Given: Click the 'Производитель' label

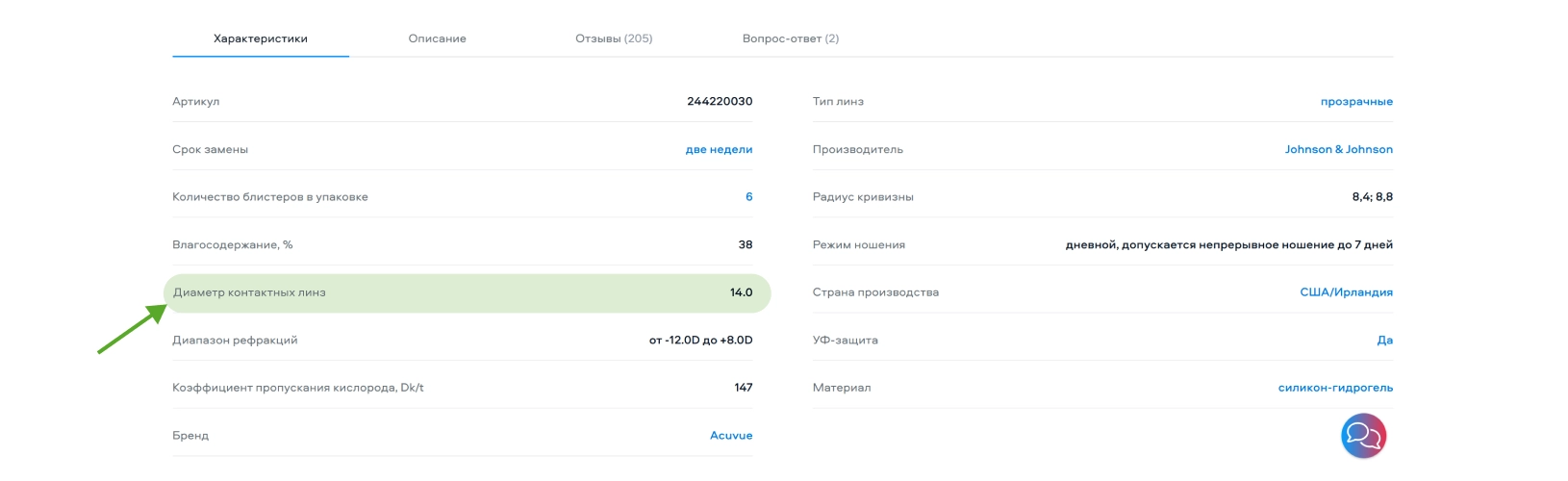Looking at the screenshot, I should 858,149.
